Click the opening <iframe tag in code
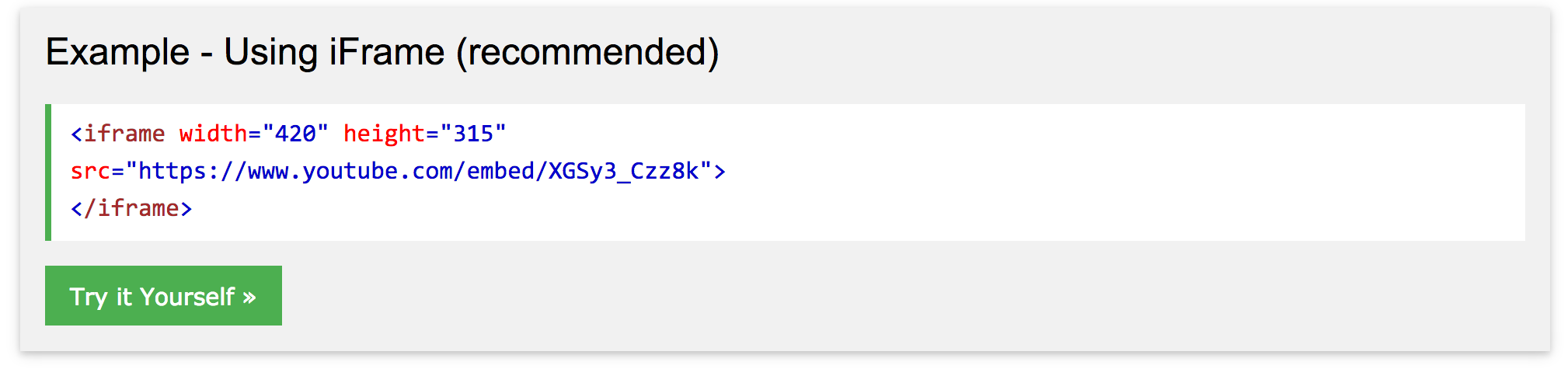 pyautogui.click(x=117, y=134)
